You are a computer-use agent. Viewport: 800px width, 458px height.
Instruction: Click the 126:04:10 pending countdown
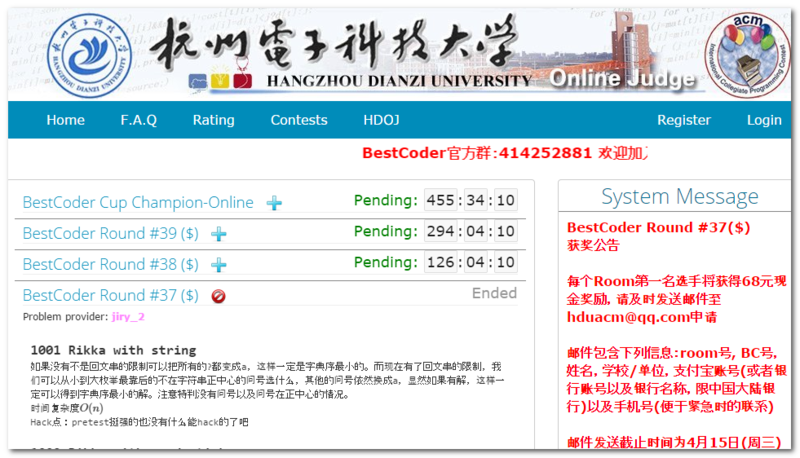(470, 262)
